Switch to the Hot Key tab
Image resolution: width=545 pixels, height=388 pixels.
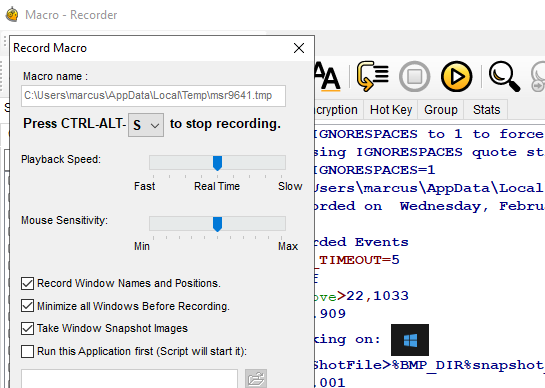pyautogui.click(x=391, y=110)
